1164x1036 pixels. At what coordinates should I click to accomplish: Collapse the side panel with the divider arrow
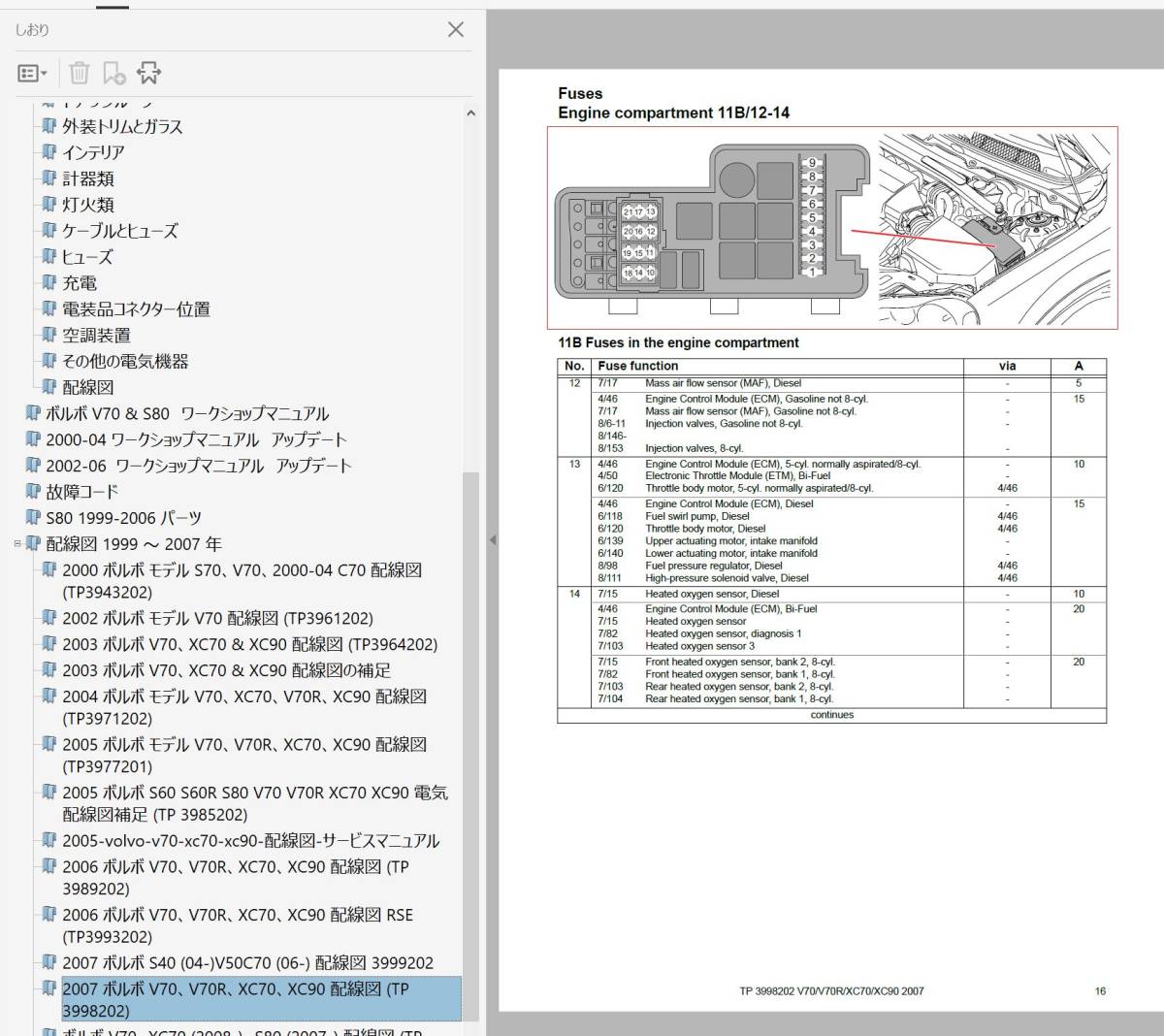click(492, 540)
